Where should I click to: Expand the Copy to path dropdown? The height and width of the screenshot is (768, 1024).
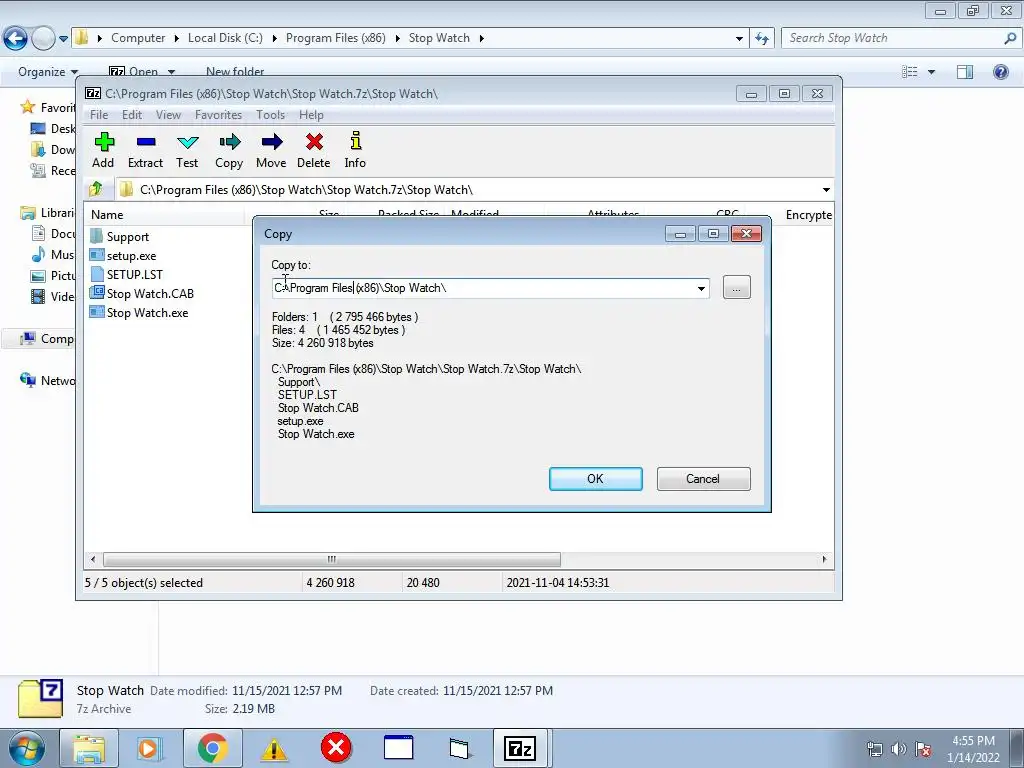[701, 288]
